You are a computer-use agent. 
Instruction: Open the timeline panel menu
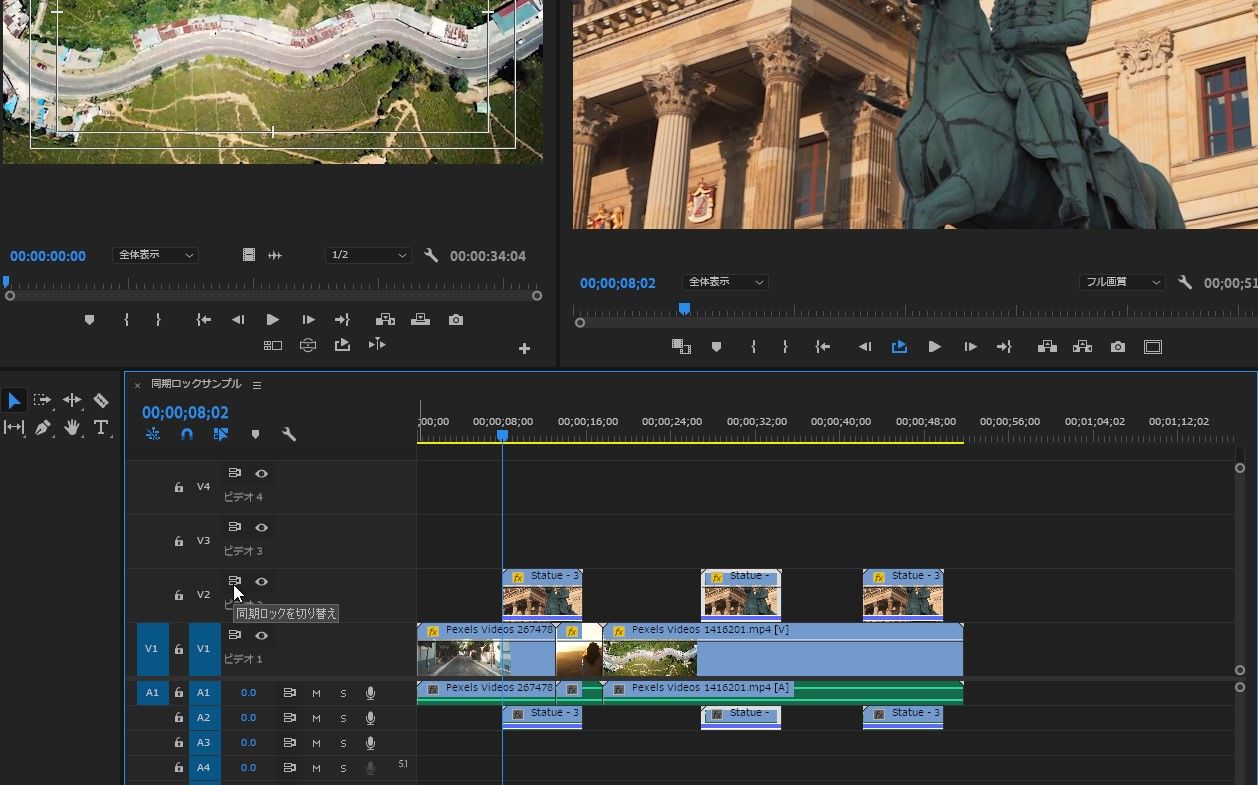click(x=256, y=384)
